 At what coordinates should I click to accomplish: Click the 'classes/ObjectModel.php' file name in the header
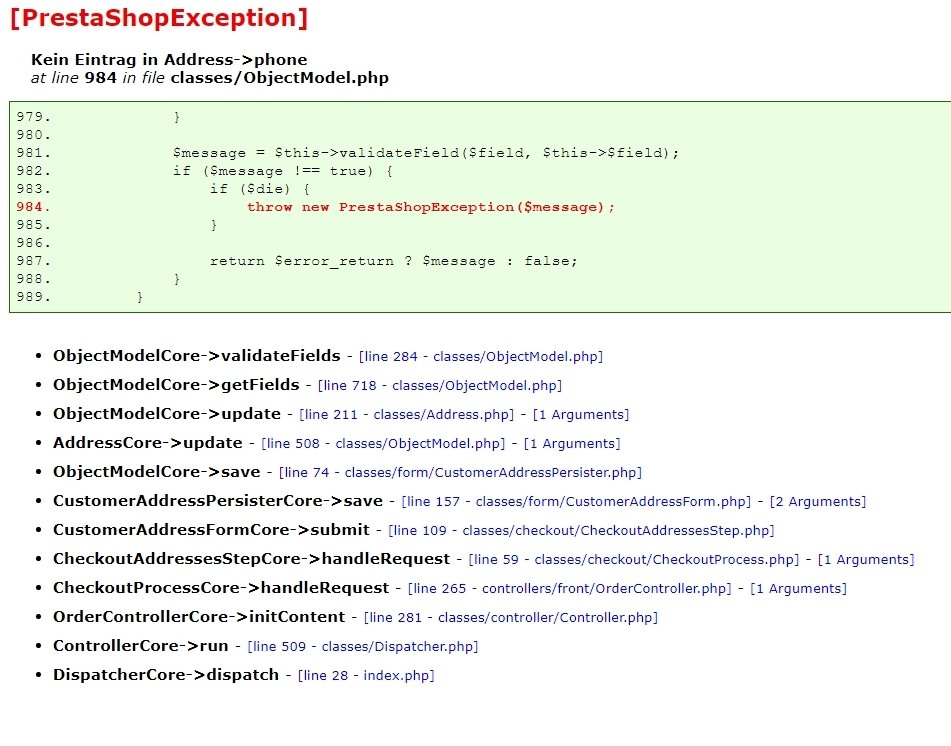coord(280,78)
